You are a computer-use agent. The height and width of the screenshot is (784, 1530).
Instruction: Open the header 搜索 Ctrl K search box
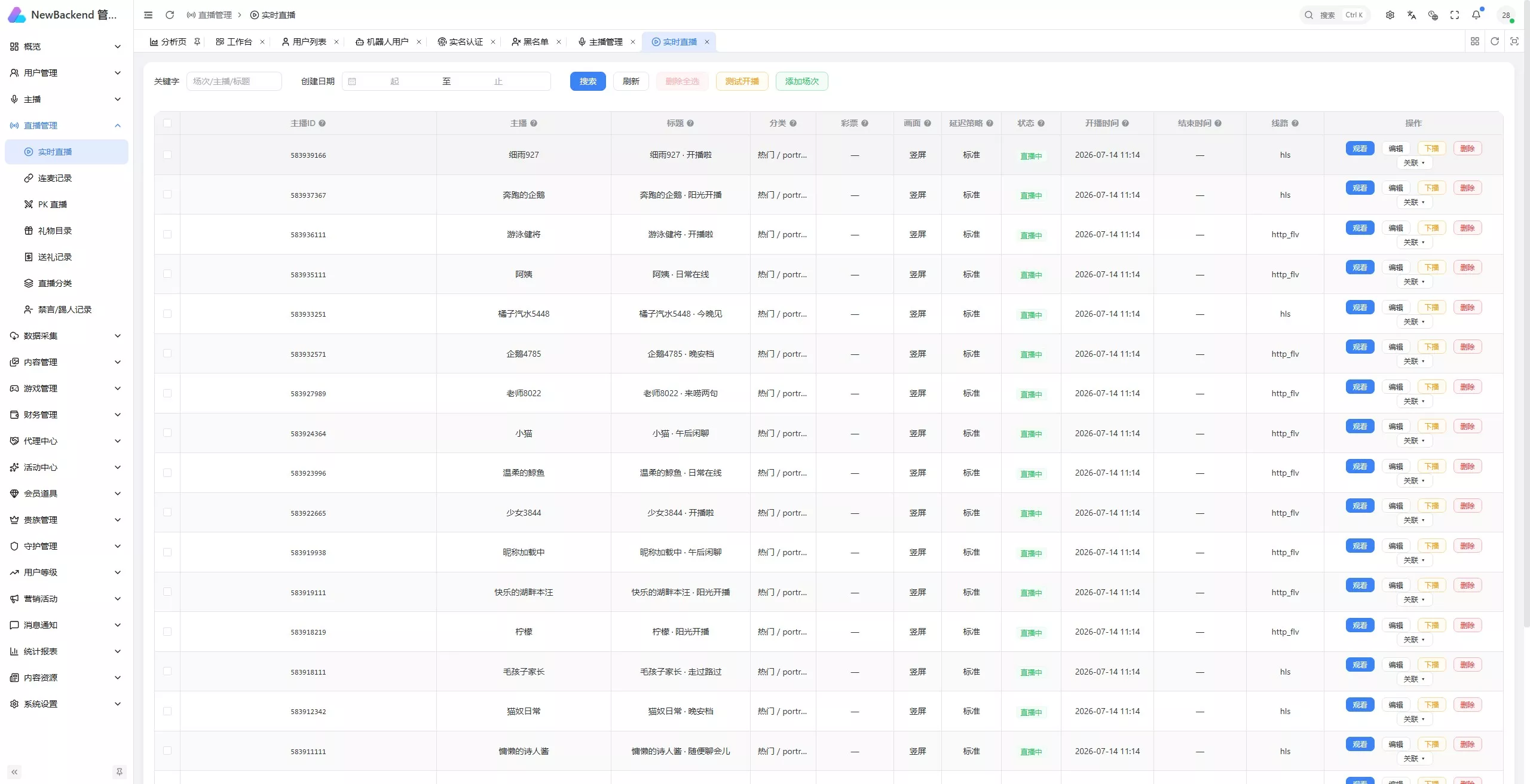[1335, 15]
